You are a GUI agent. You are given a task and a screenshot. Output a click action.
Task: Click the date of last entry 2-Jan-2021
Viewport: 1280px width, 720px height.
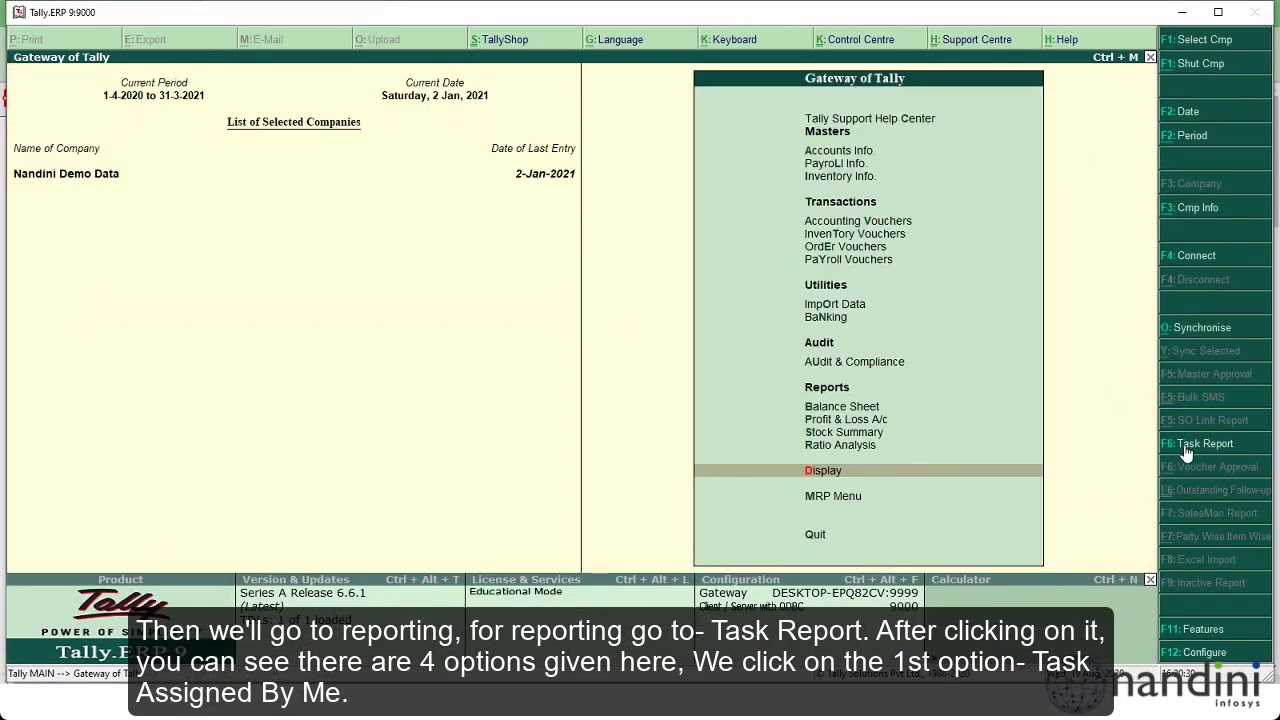[x=545, y=174]
